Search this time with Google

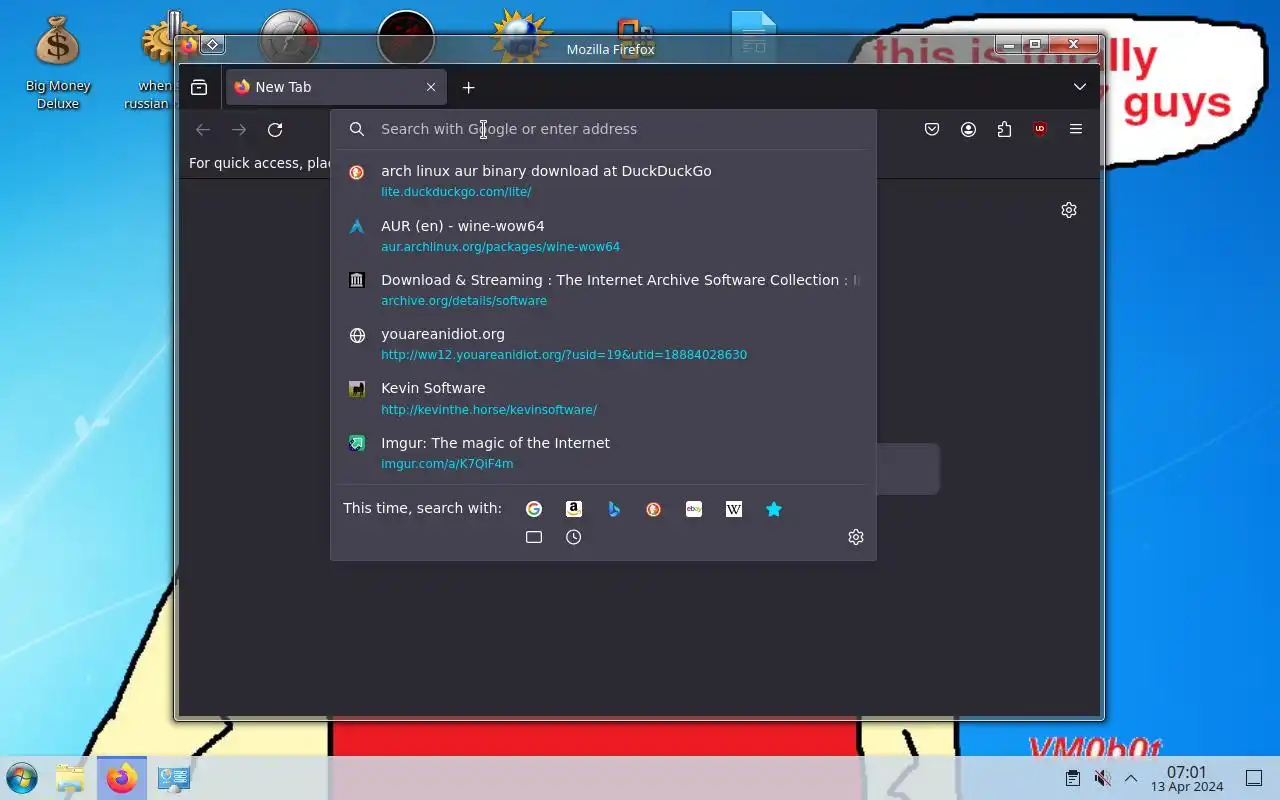click(534, 509)
